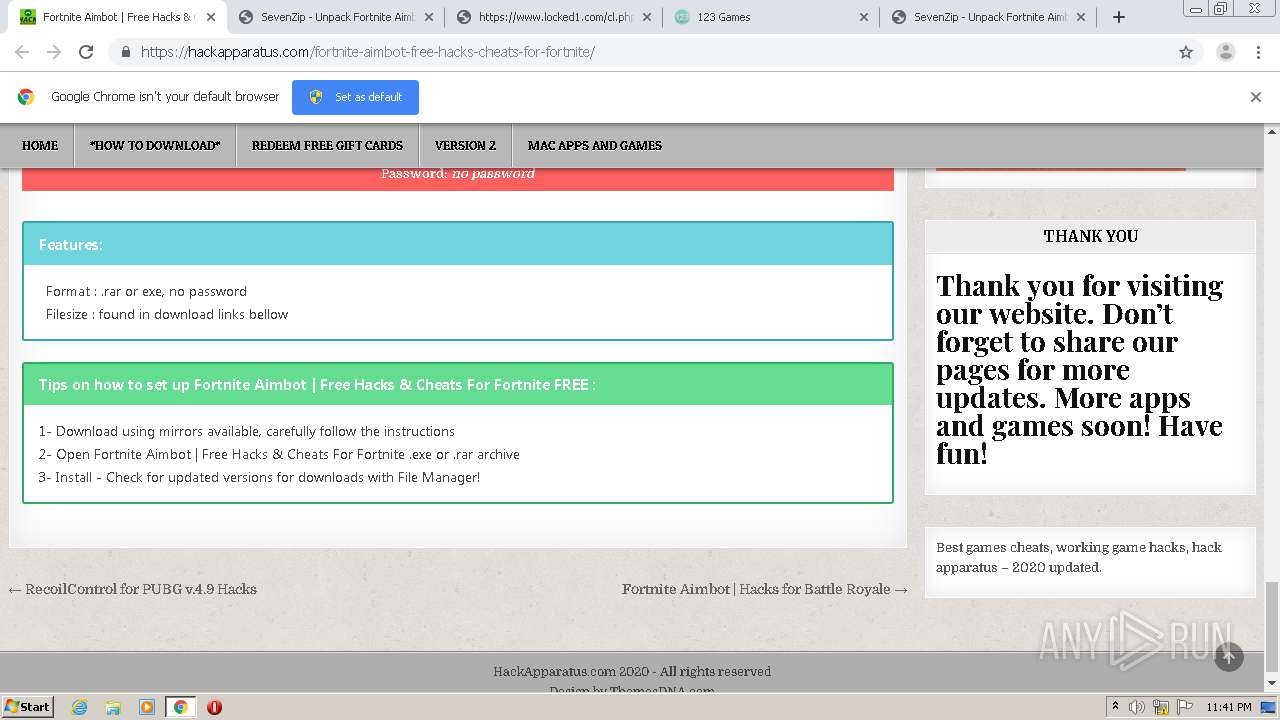Dismiss the default browser notification bar

1256,97
